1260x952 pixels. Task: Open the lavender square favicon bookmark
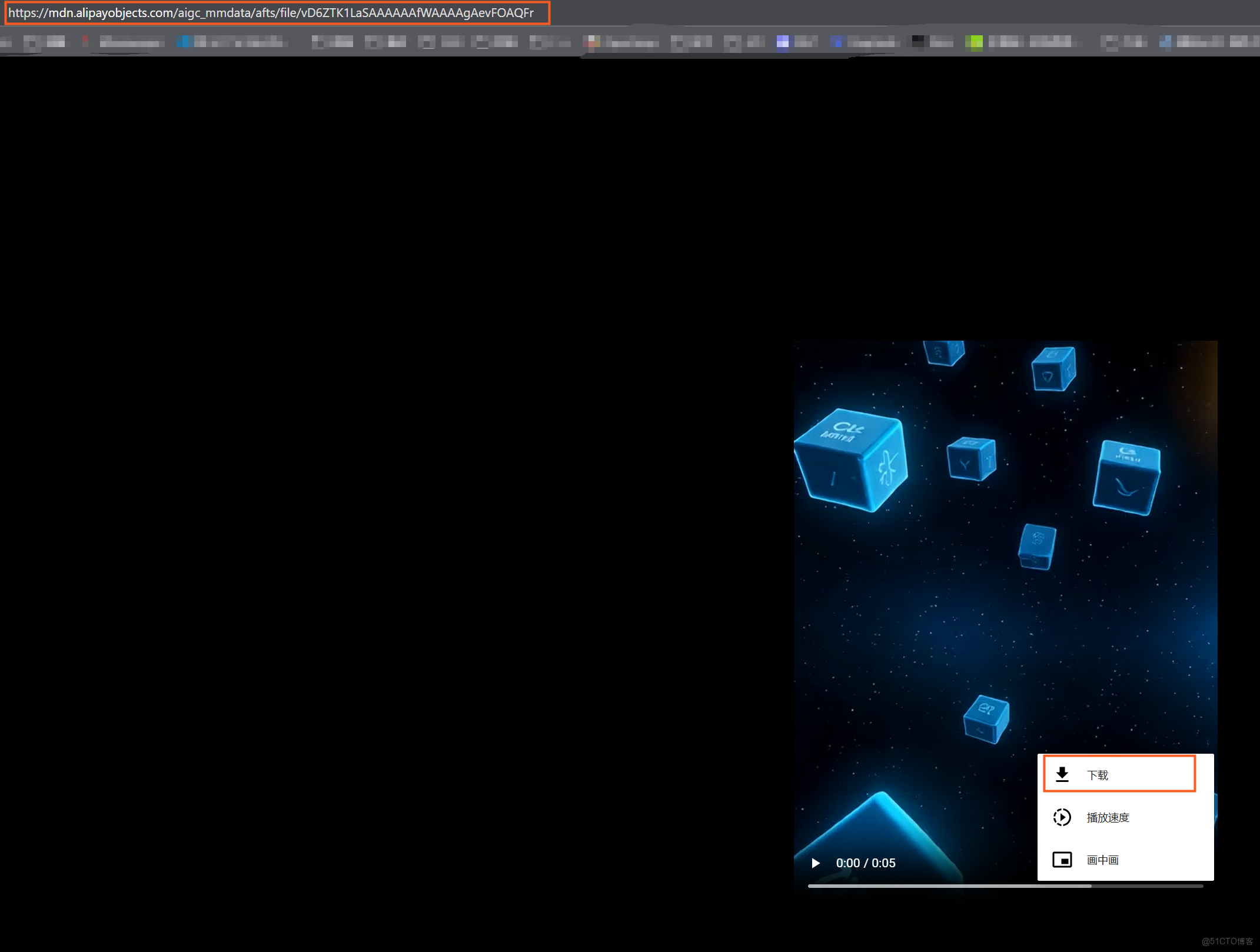tap(782, 42)
